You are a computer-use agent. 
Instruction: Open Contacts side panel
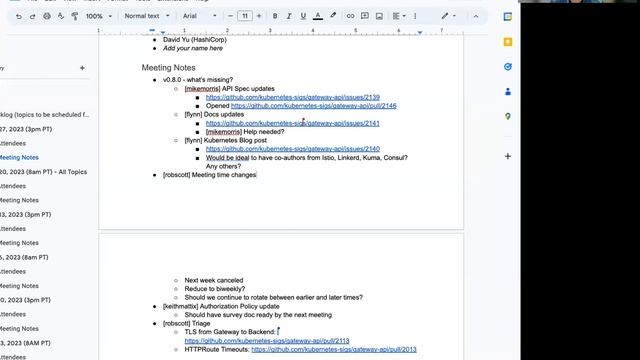[508, 92]
